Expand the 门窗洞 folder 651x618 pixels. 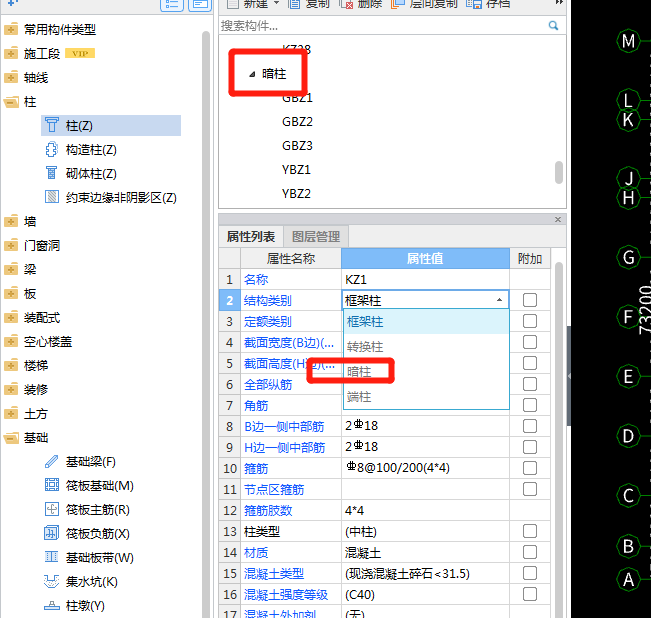[11, 245]
